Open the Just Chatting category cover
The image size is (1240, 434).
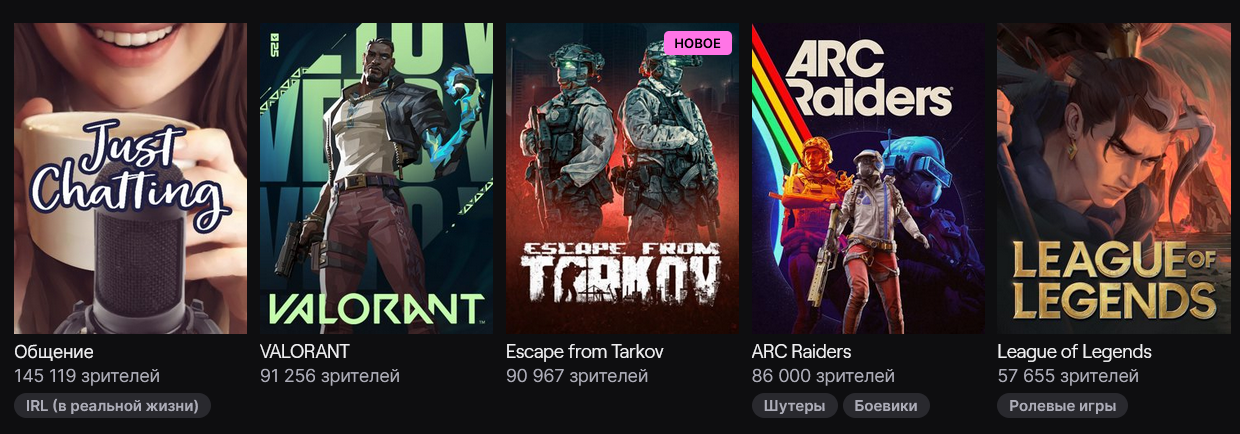tap(130, 178)
